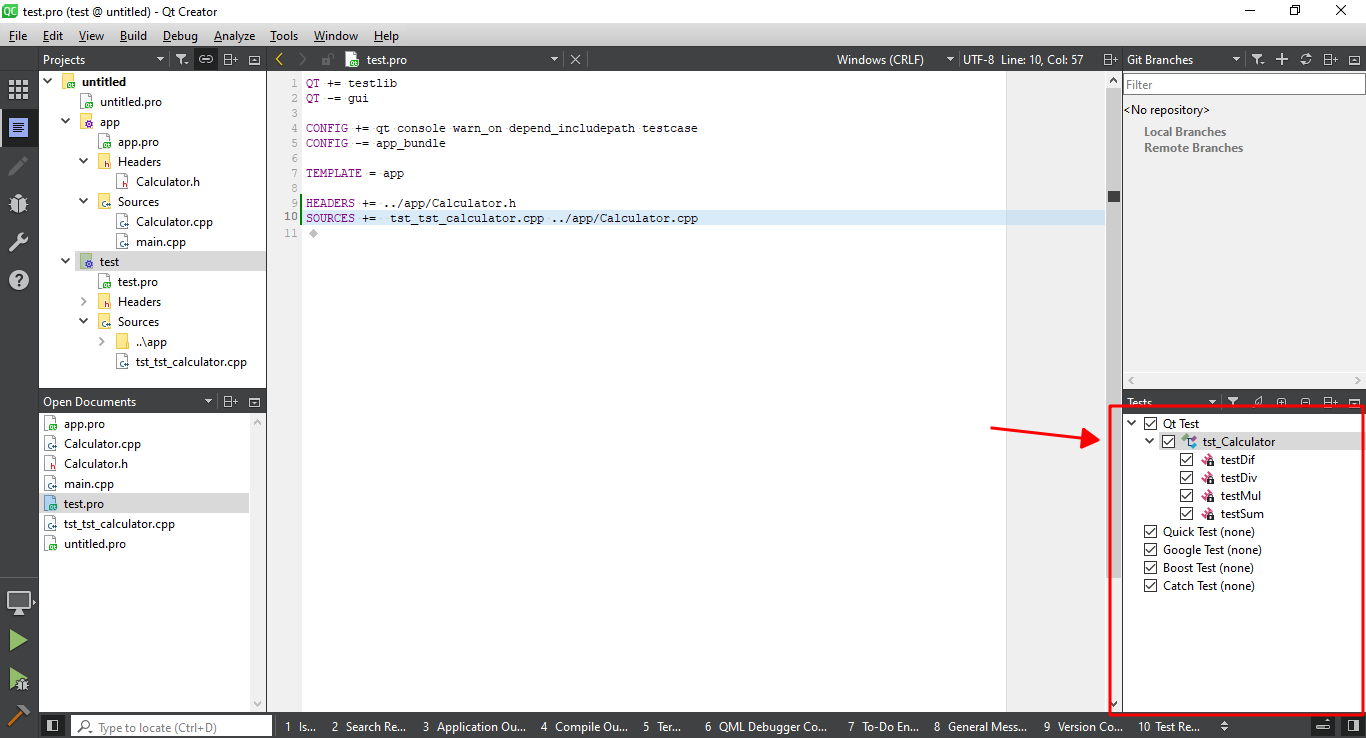1366x738 pixels.
Task: Switch to Debug mode bug icon
Action: click(18, 204)
